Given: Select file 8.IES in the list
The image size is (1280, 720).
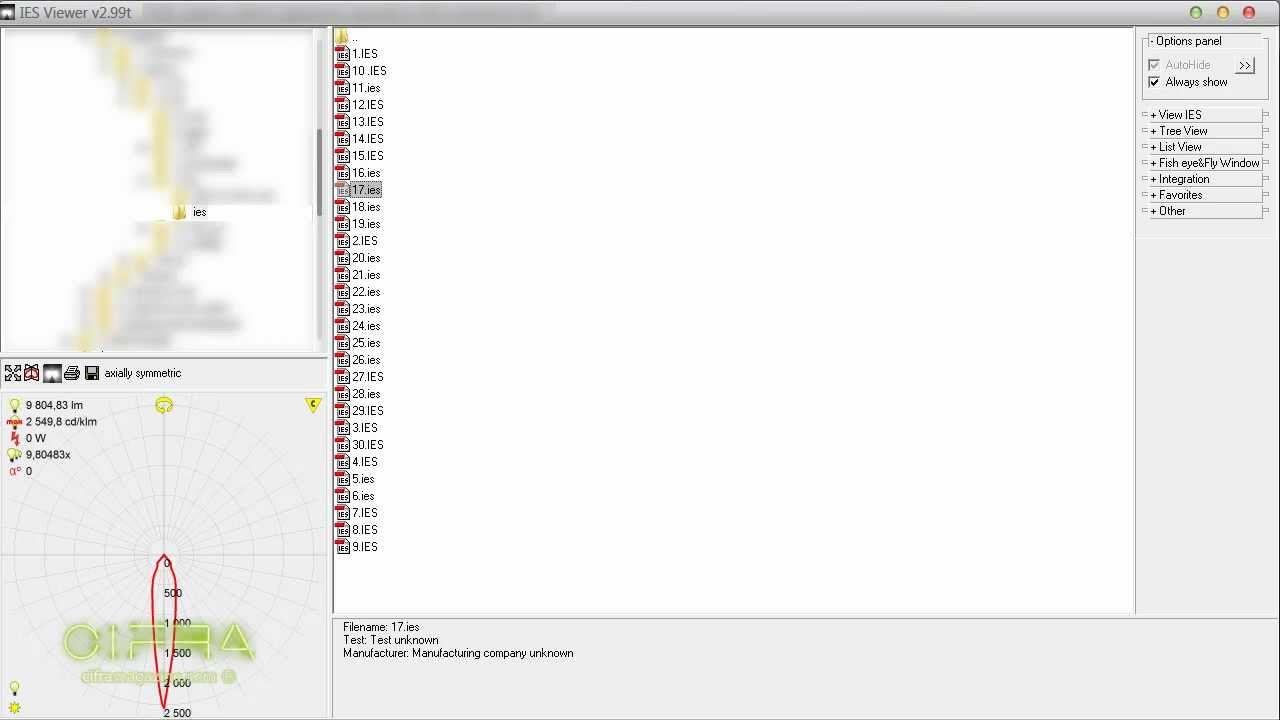Looking at the screenshot, I should click(357, 530).
